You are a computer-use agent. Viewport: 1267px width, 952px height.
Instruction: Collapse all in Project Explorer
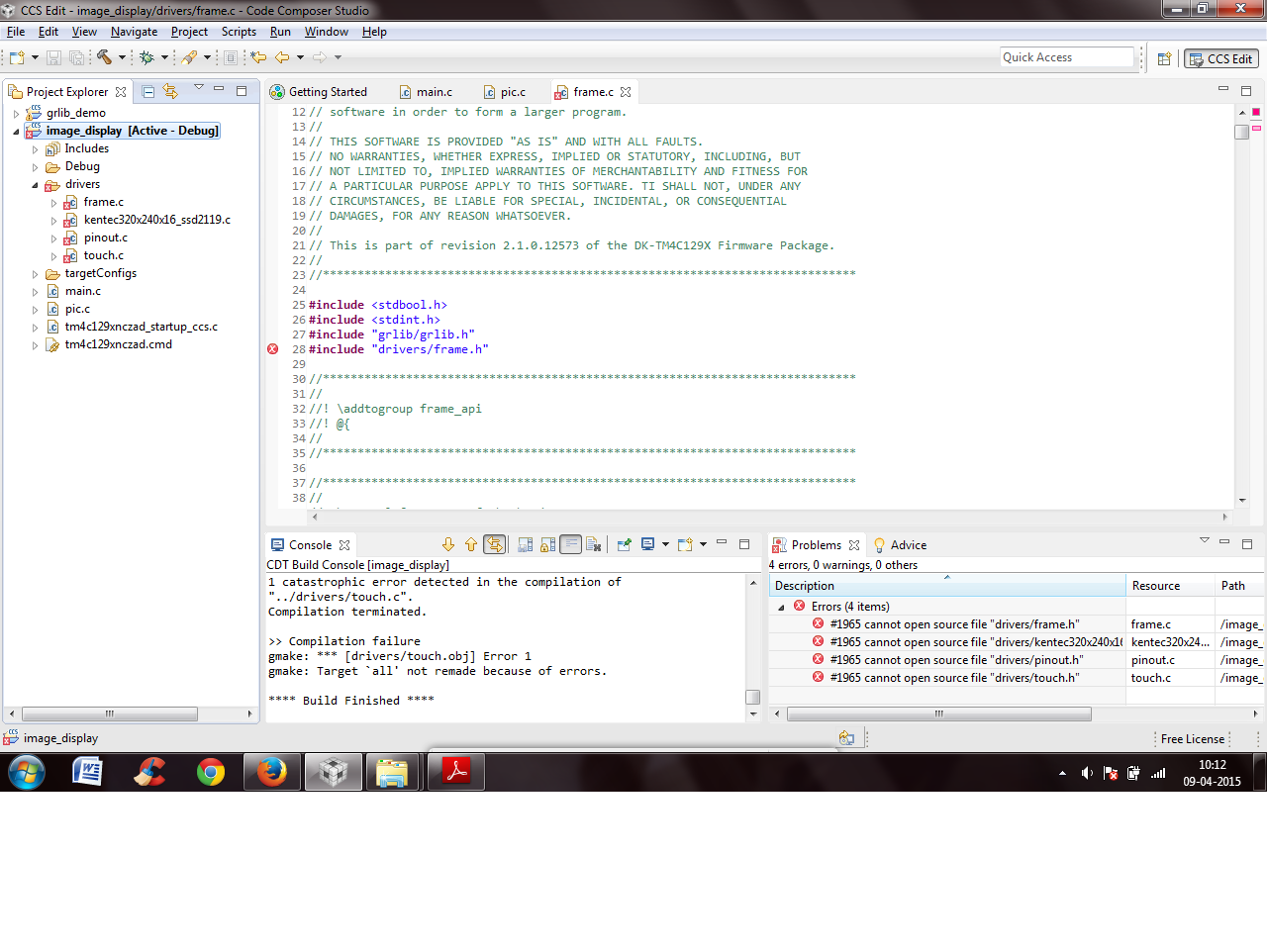point(147,92)
